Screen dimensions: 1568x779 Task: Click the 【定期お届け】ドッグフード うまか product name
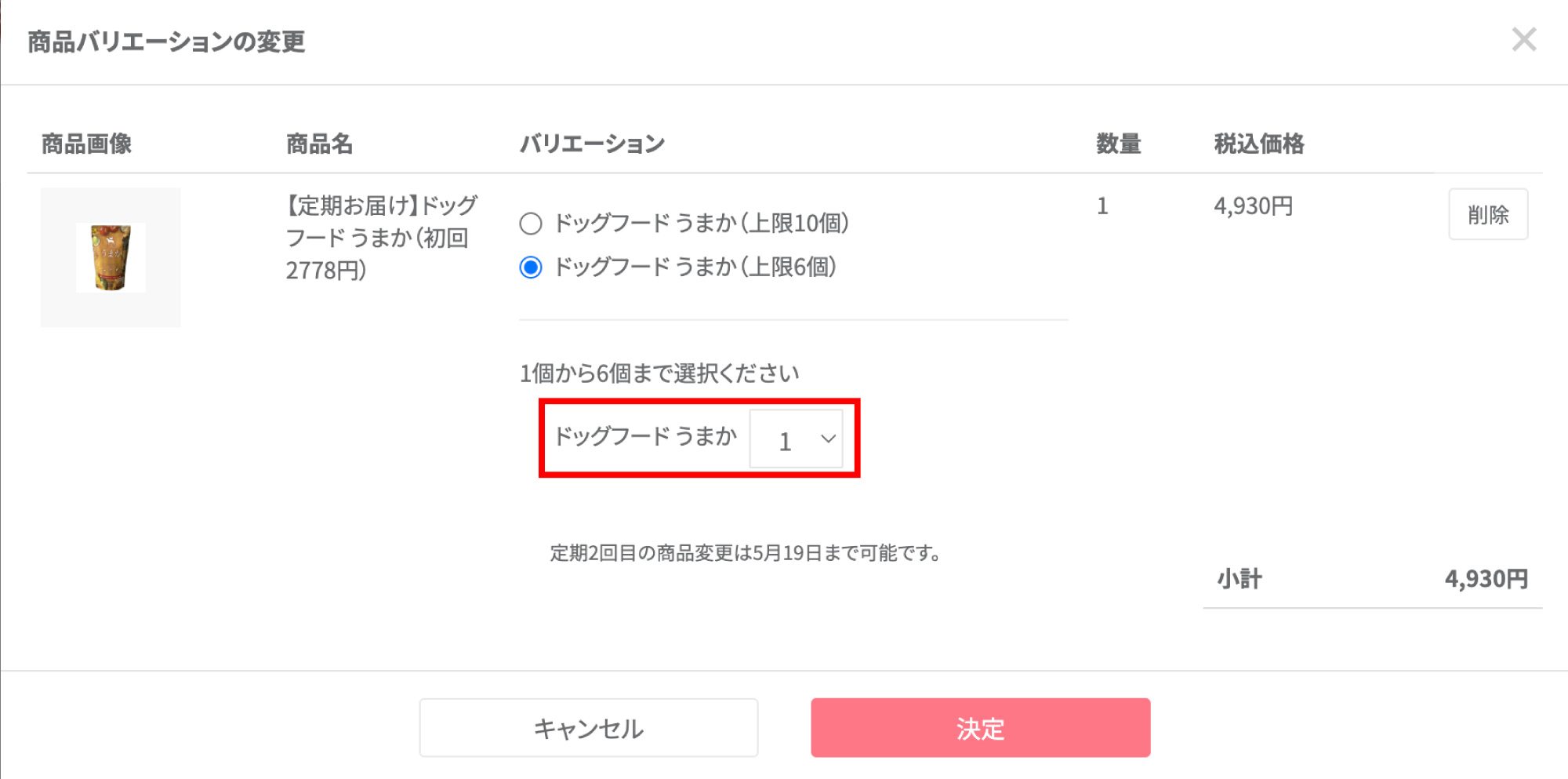[x=381, y=238]
